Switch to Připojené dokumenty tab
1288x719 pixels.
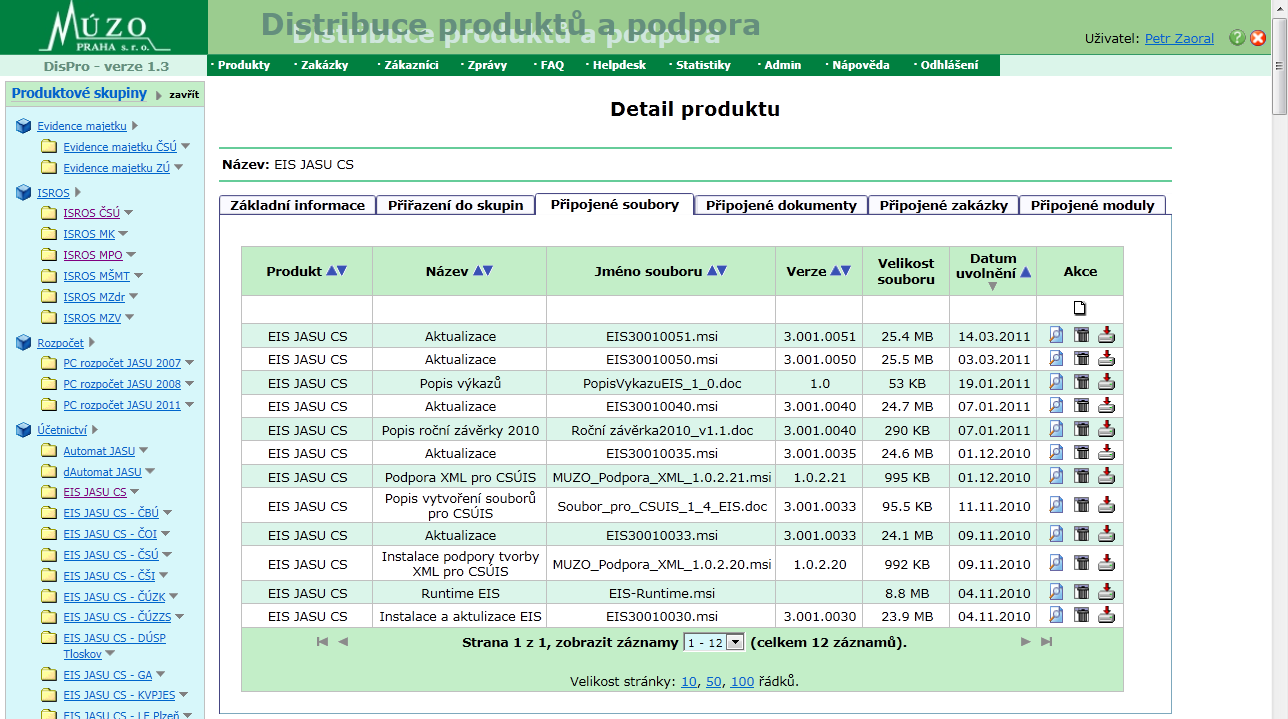tap(781, 205)
